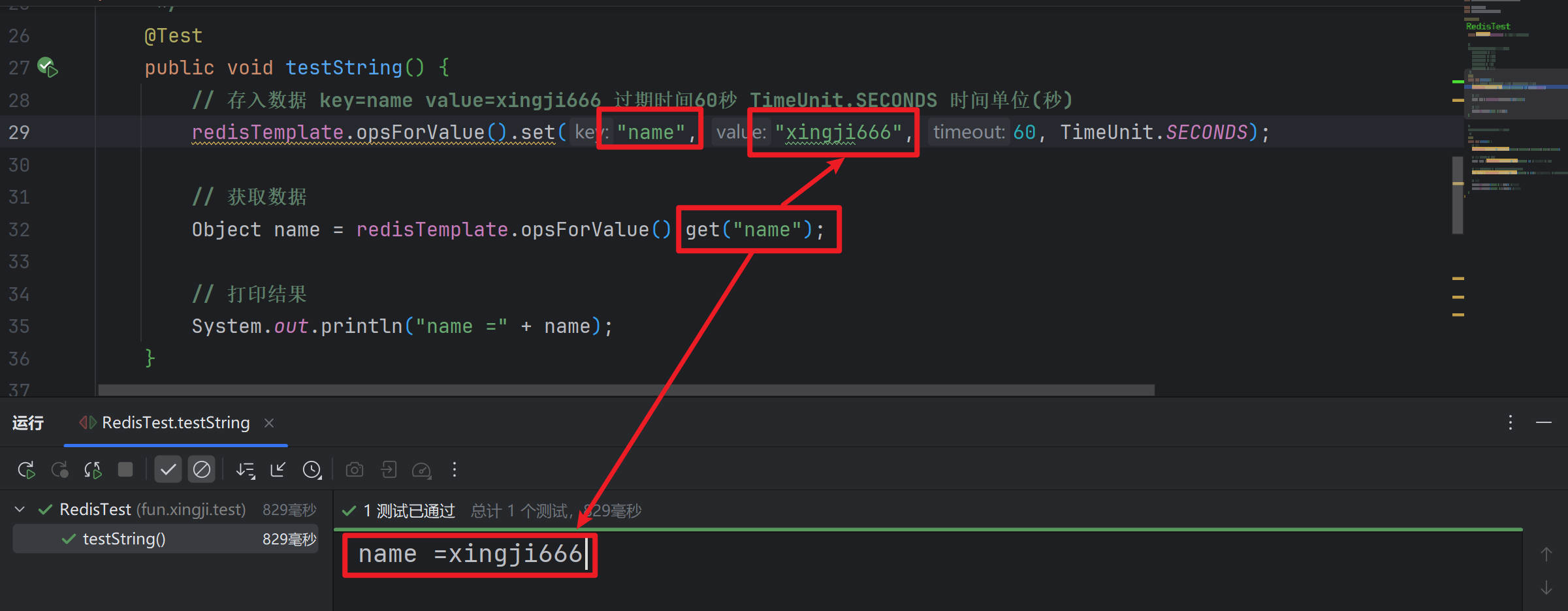Screen dimensions: 1568x611
Task: Toggle show passed tests
Action: tap(168, 469)
